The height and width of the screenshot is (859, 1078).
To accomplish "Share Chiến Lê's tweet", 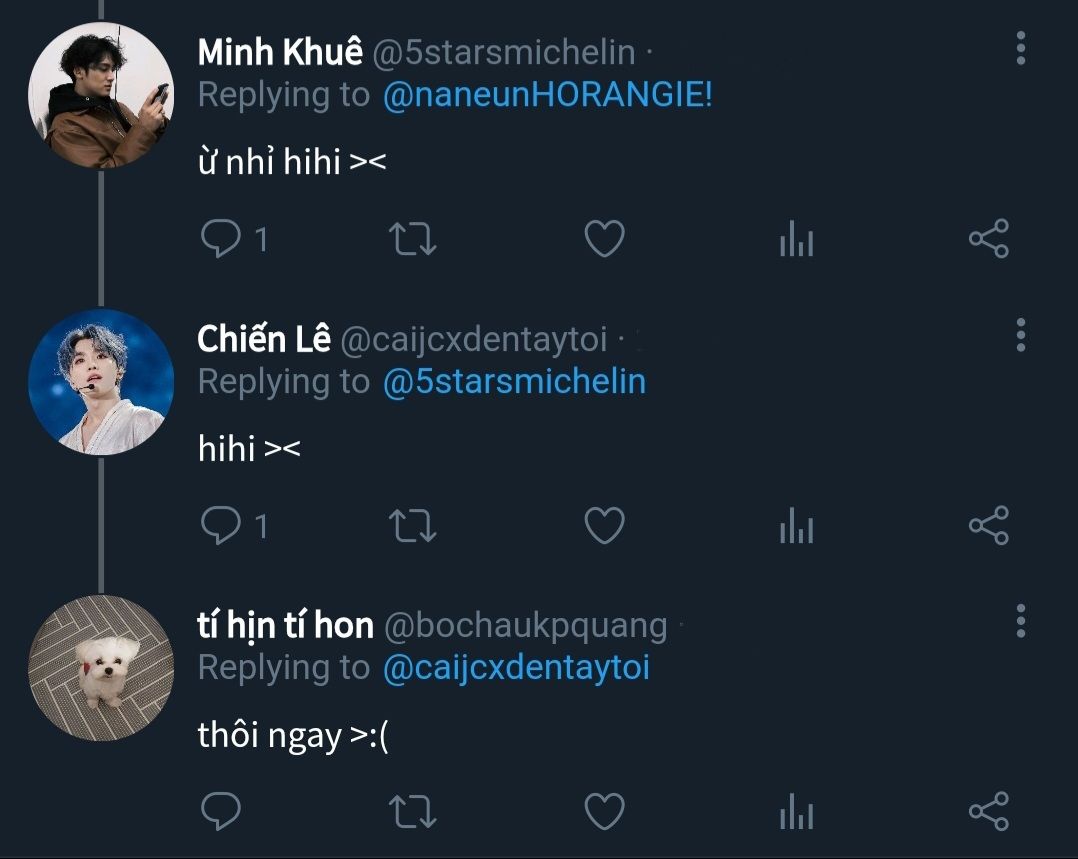I will 988,526.
